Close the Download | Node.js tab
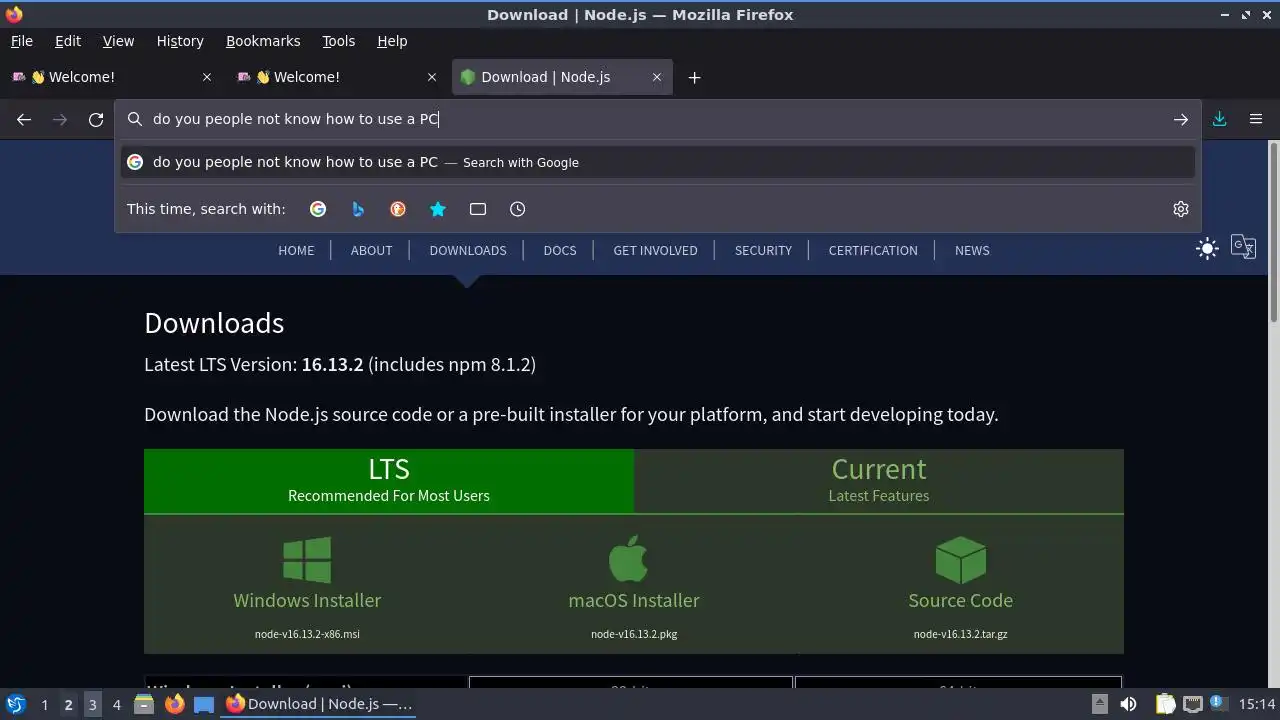 coord(657,77)
